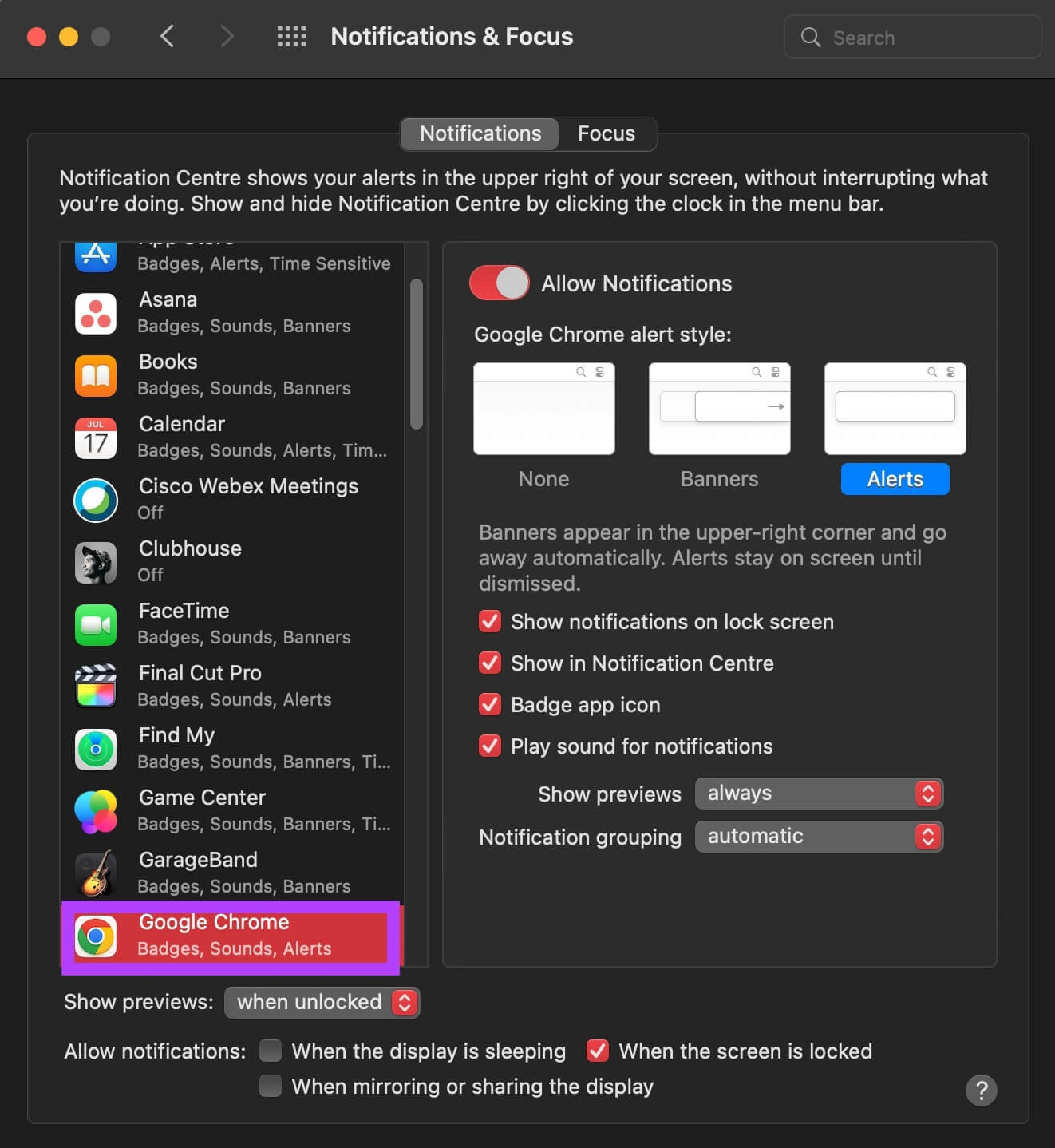Image resolution: width=1055 pixels, height=1148 pixels.
Task: Click the Google Chrome app icon
Action: (x=96, y=936)
